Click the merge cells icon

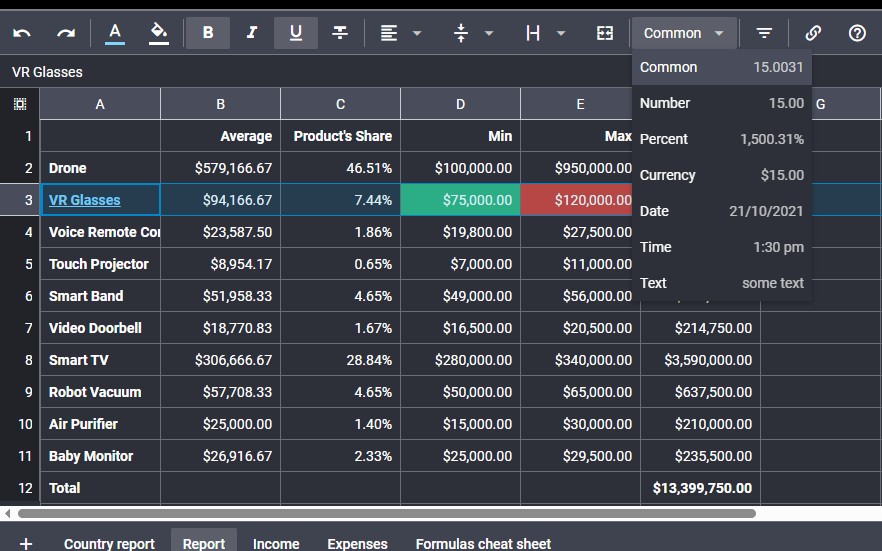click(605, 33)
